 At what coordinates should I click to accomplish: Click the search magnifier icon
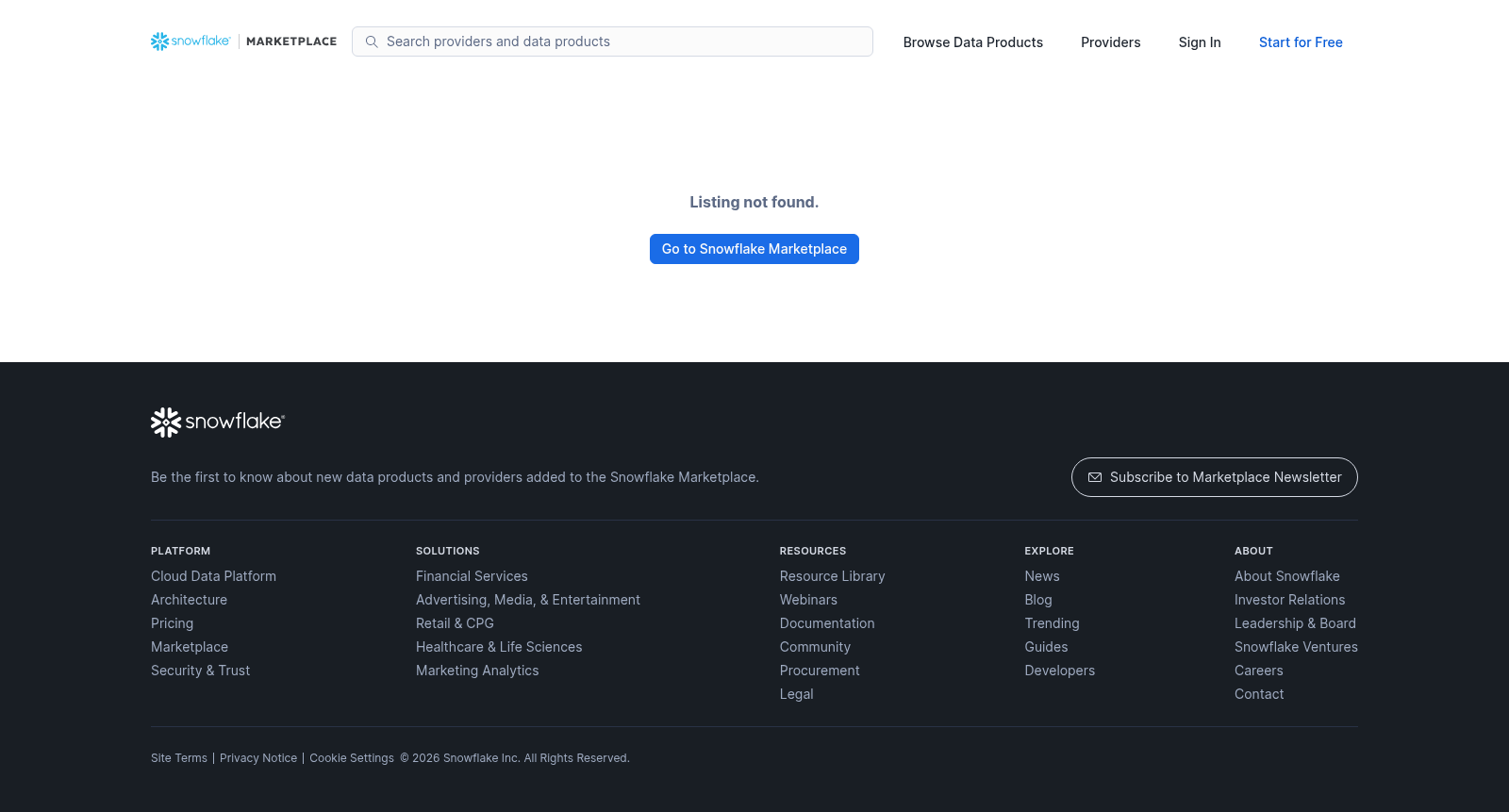tap(372, 41)
